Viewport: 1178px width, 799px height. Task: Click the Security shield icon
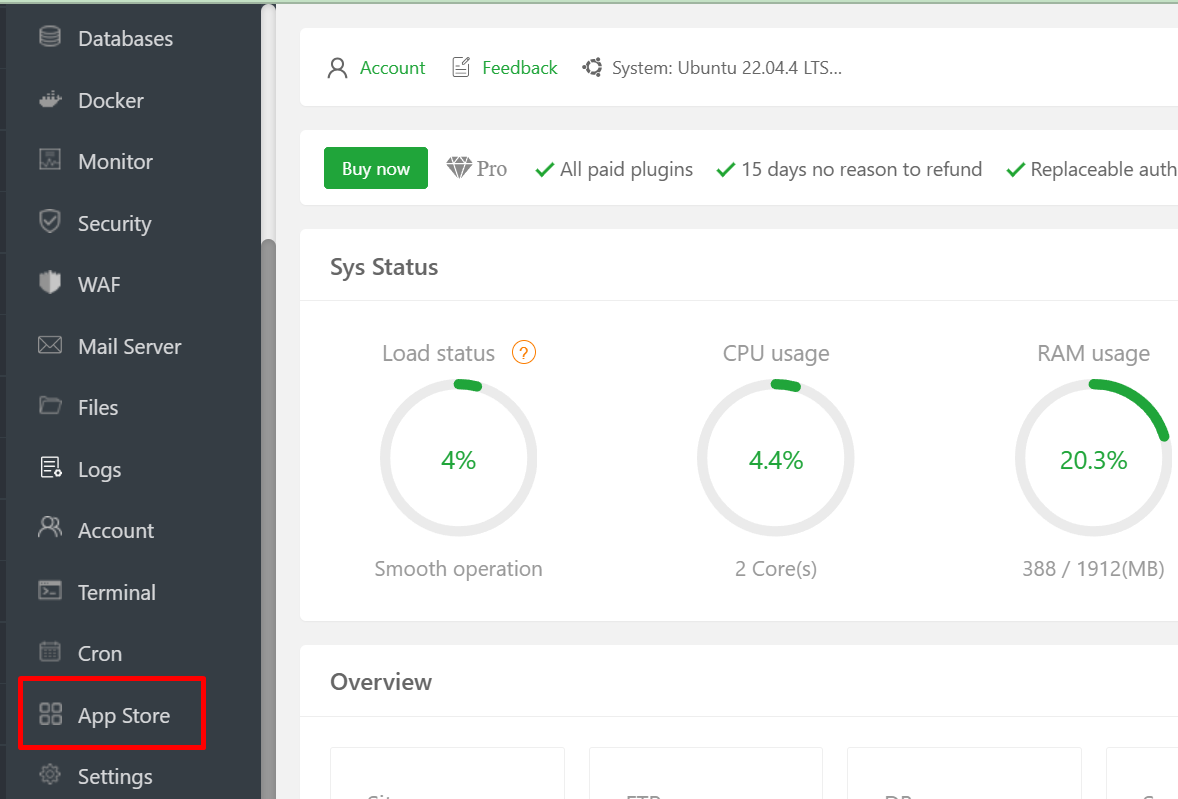point(49,223)
